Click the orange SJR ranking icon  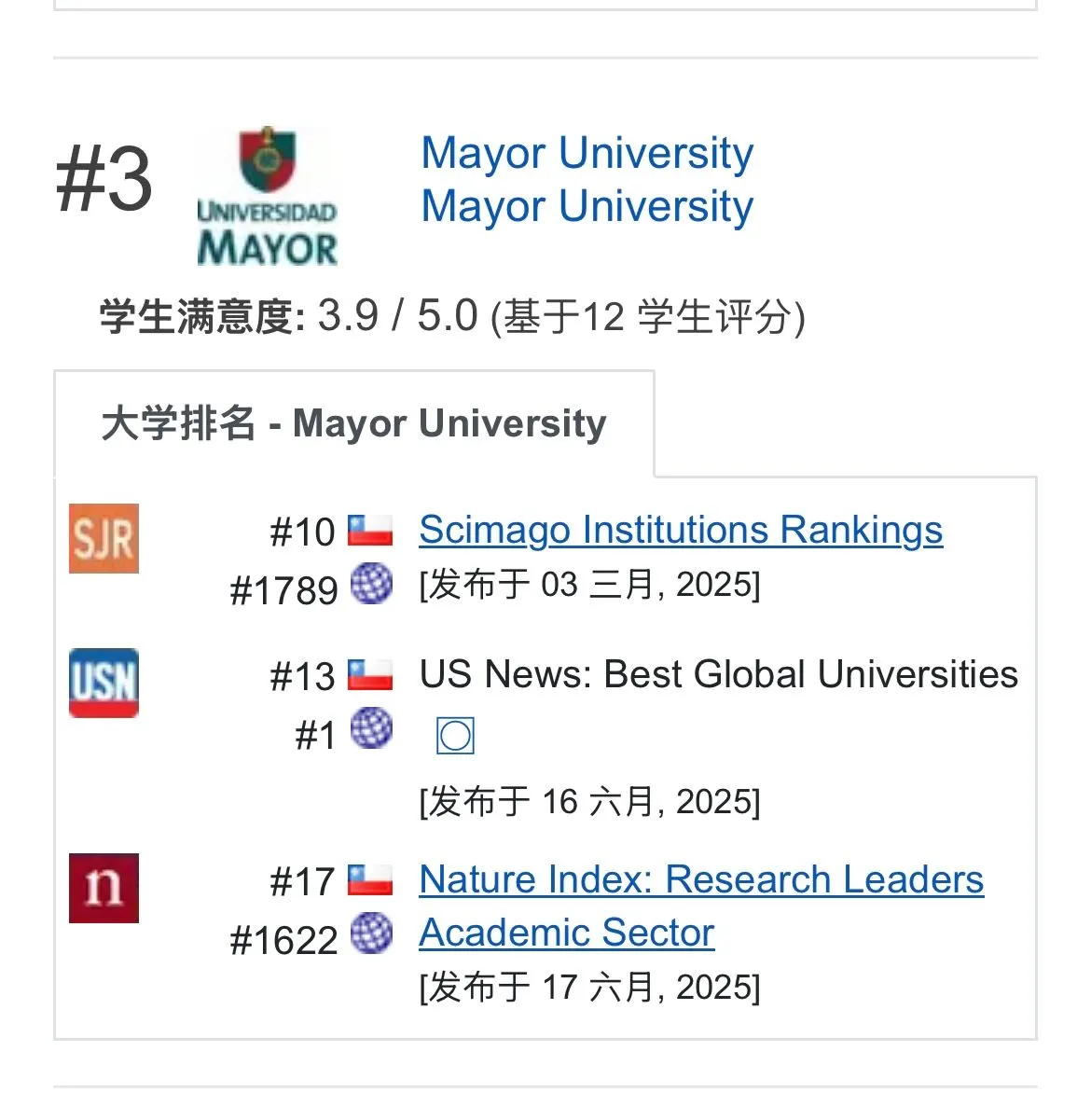click(104, 538)
